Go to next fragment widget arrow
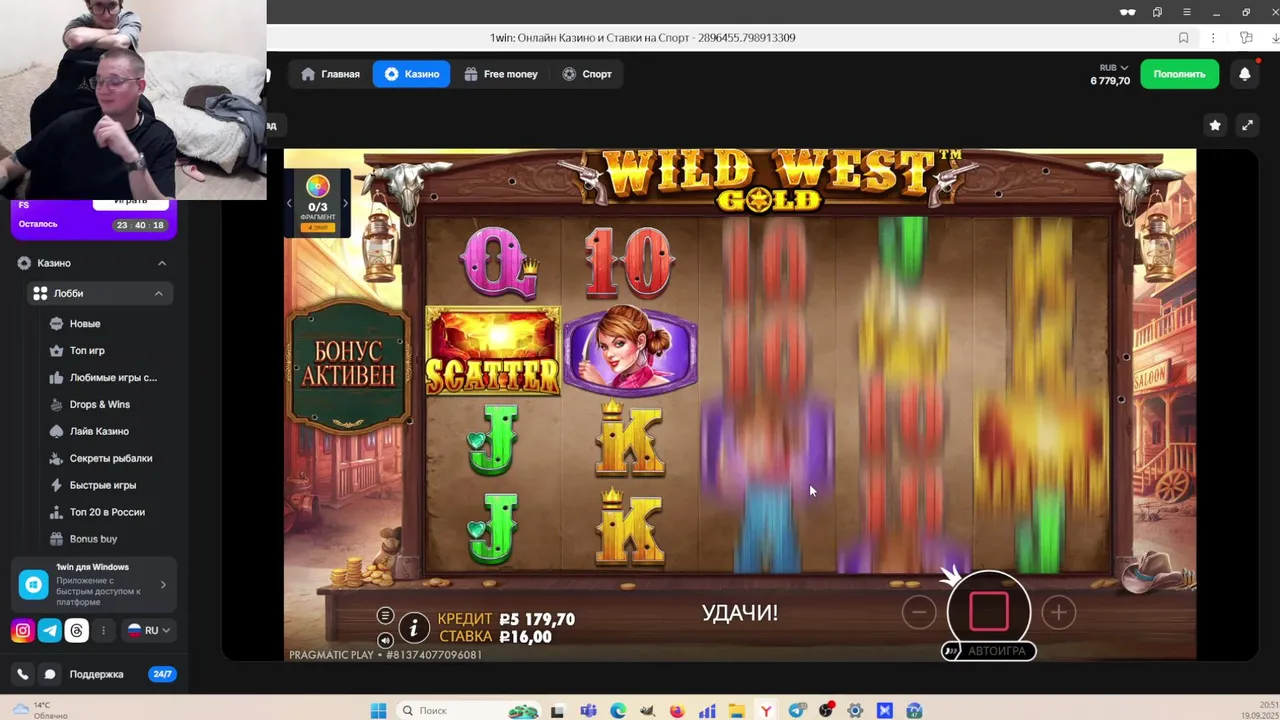The width and height of the screenshot is (1280, 720). pos(345,203)
